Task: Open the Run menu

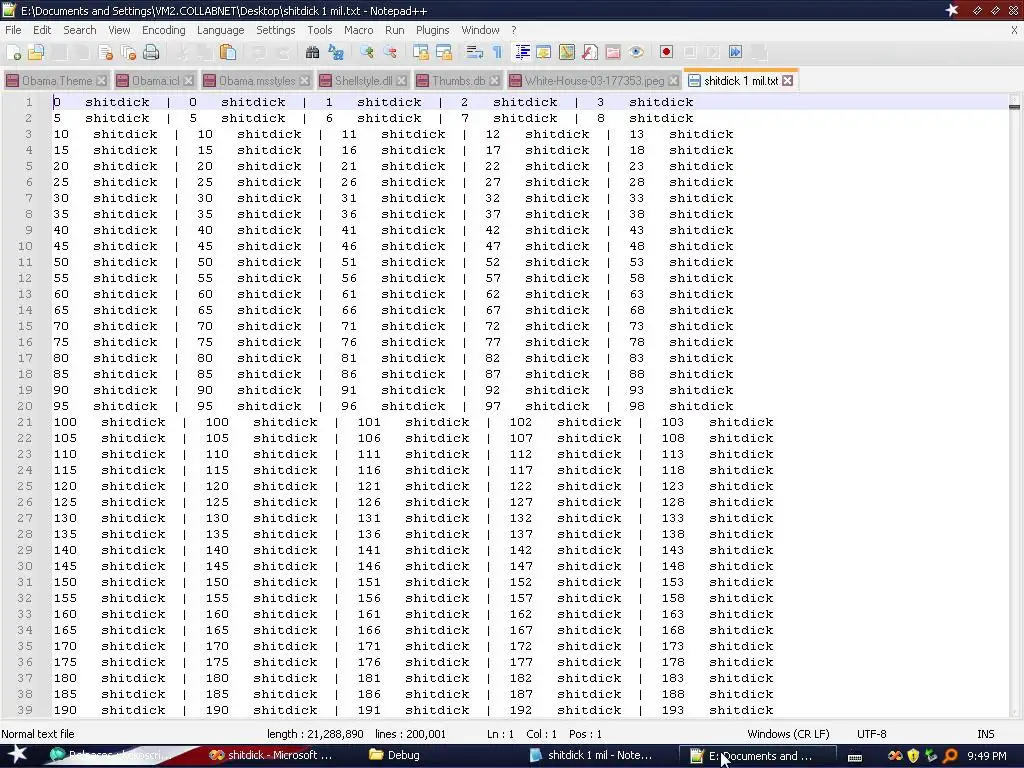Action: [394, 30]
